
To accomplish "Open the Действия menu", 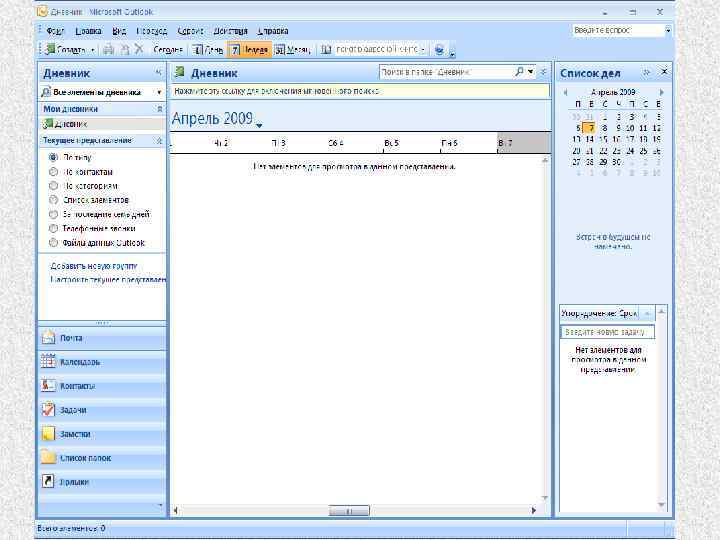I will (230, 31).
